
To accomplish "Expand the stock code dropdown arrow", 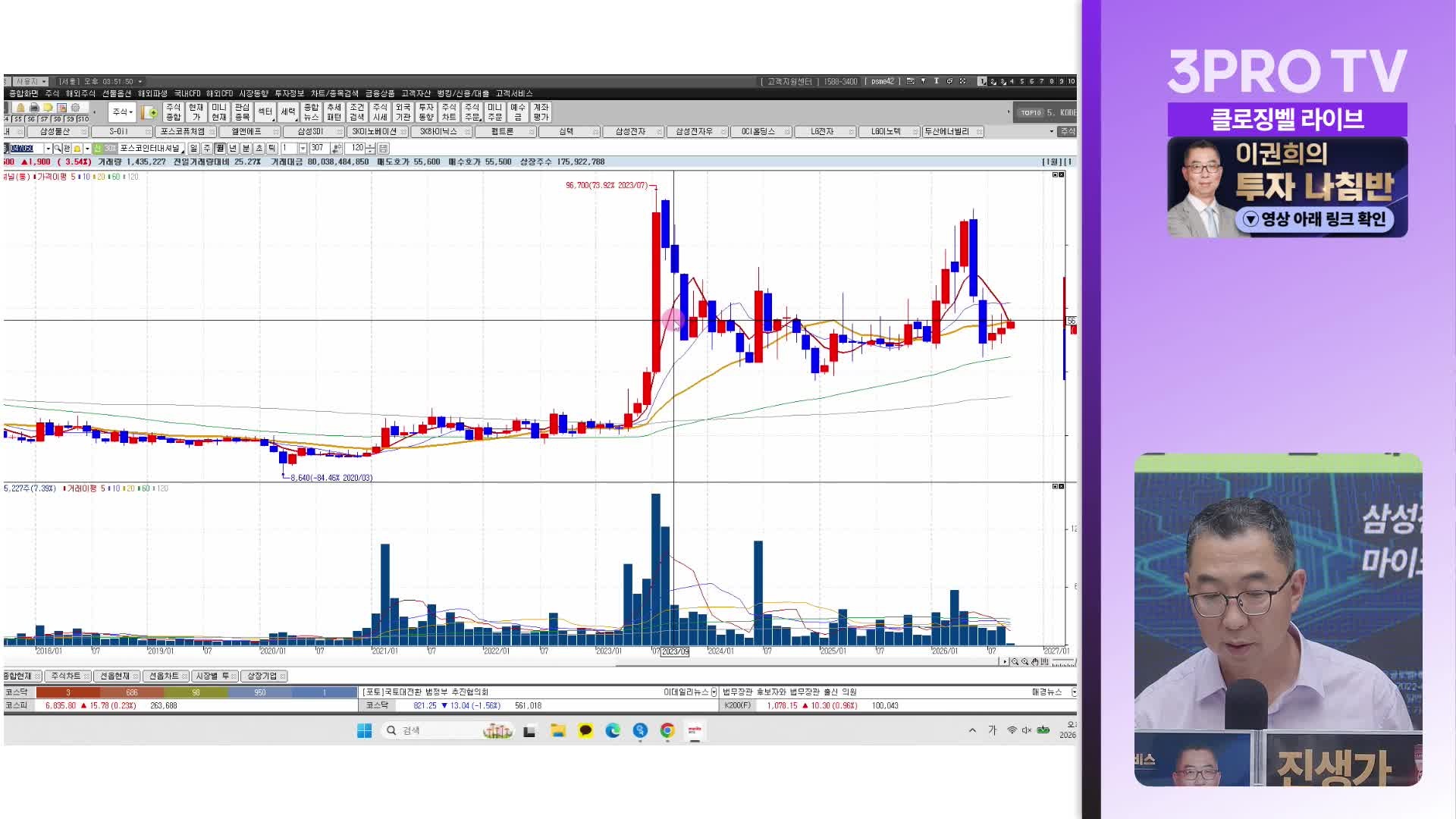I will point(48,149).
